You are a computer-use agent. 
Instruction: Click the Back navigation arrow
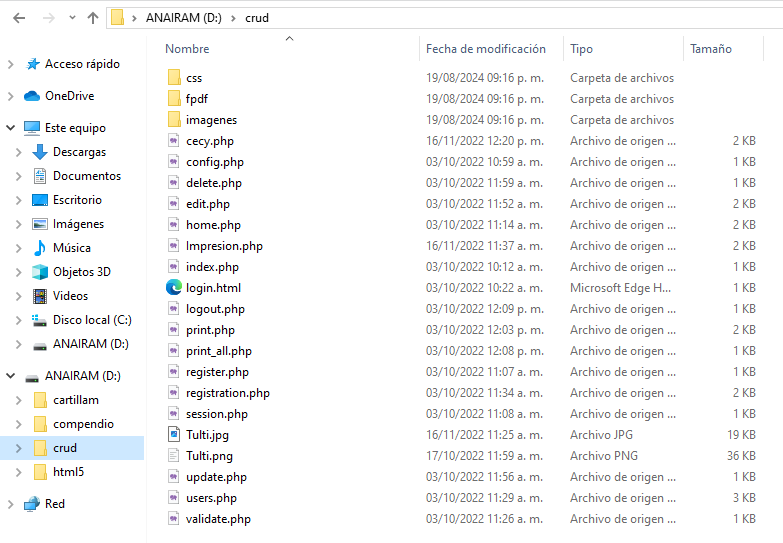pyautogui.click(x=19, y=18)
